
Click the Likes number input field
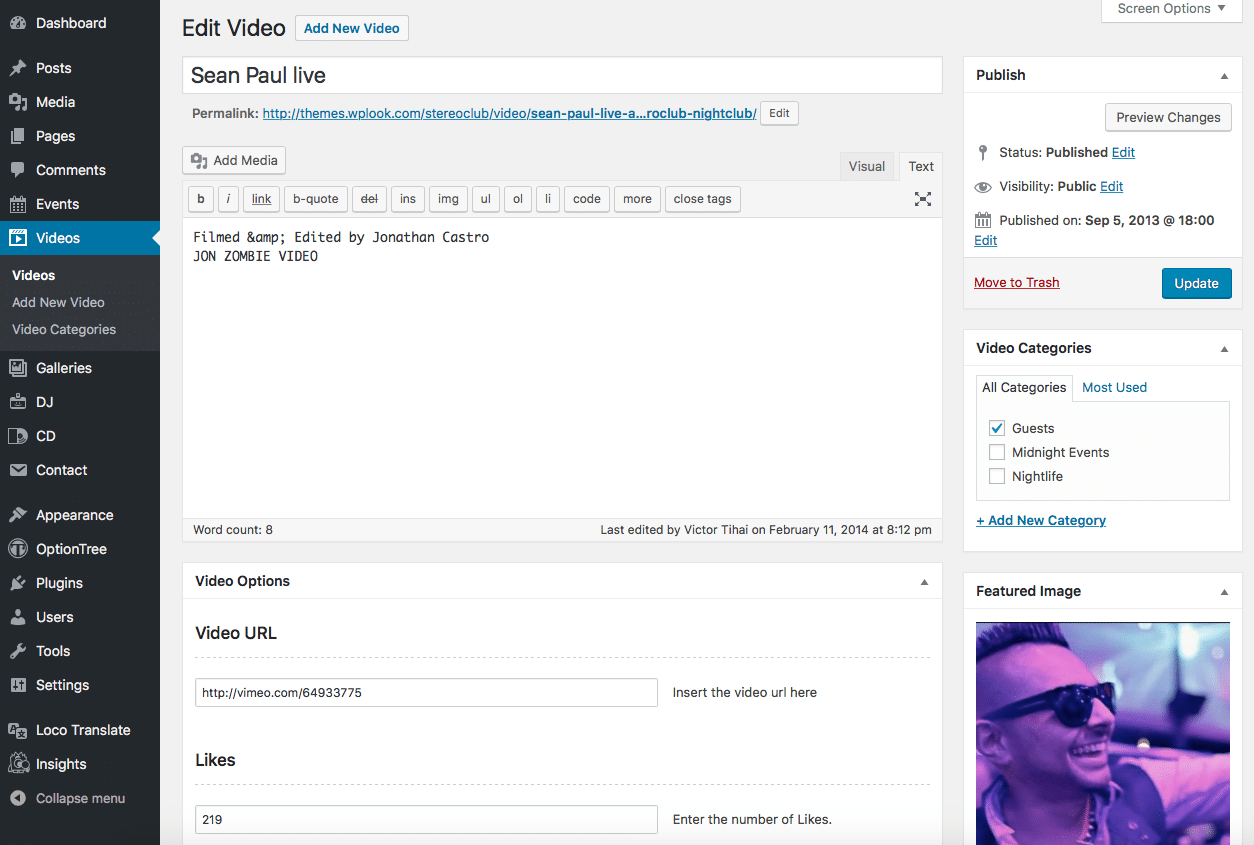[426, 819]
